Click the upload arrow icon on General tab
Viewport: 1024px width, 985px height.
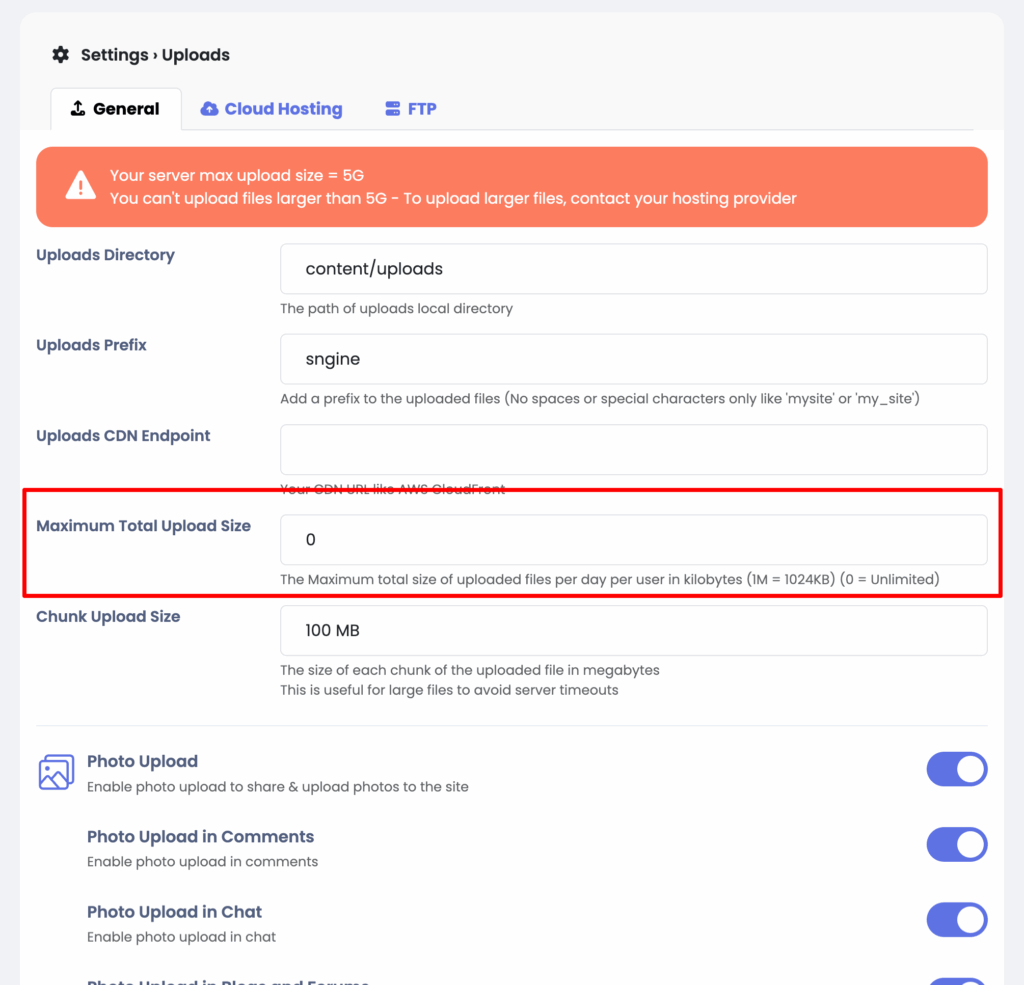point(77,109)
